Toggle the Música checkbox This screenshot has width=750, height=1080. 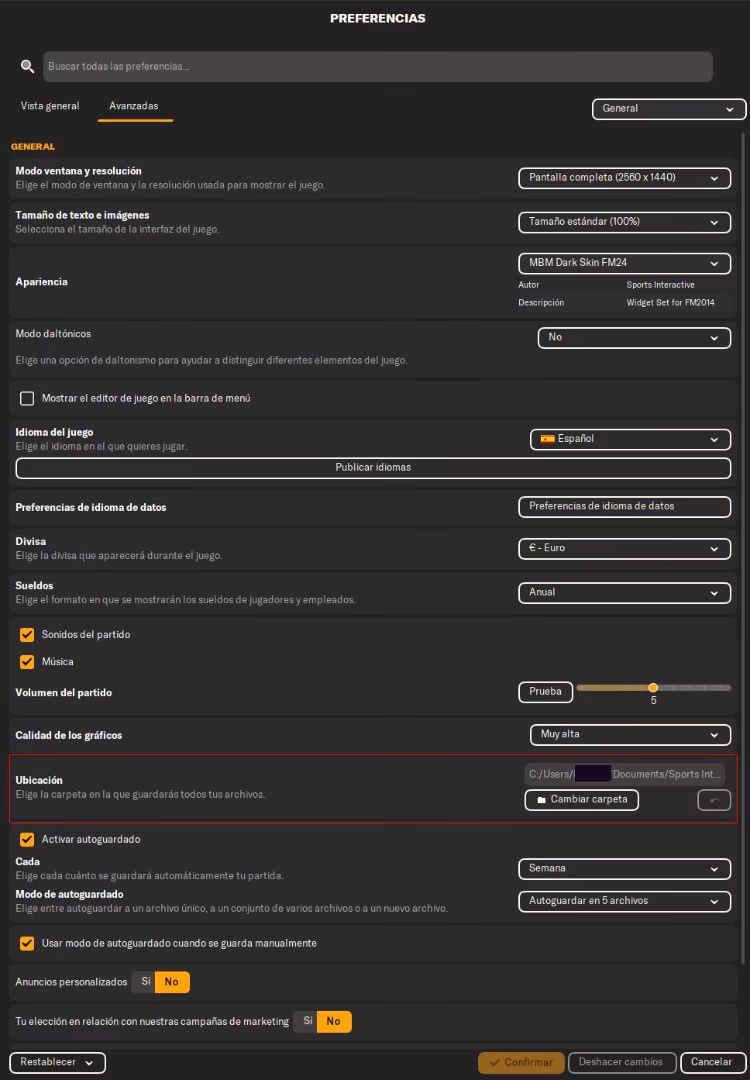point(27,662)
